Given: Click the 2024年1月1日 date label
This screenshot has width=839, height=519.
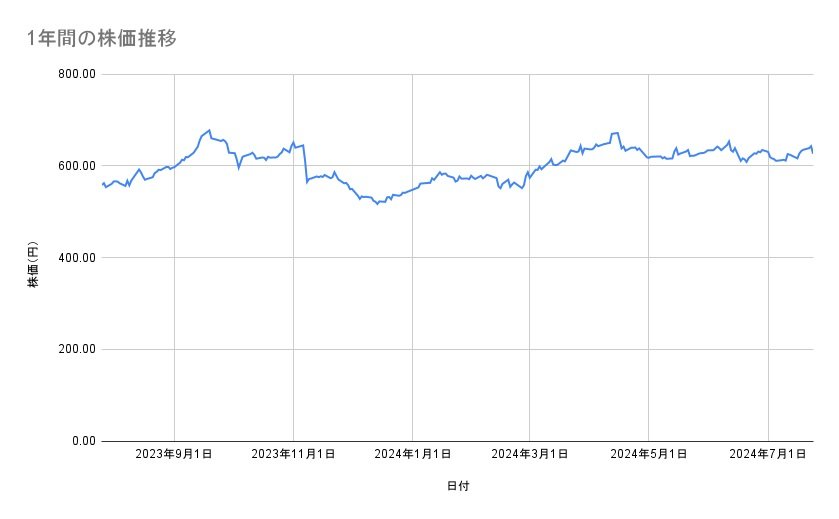Looking at the screenshot, I should click(x=412, y=455).
